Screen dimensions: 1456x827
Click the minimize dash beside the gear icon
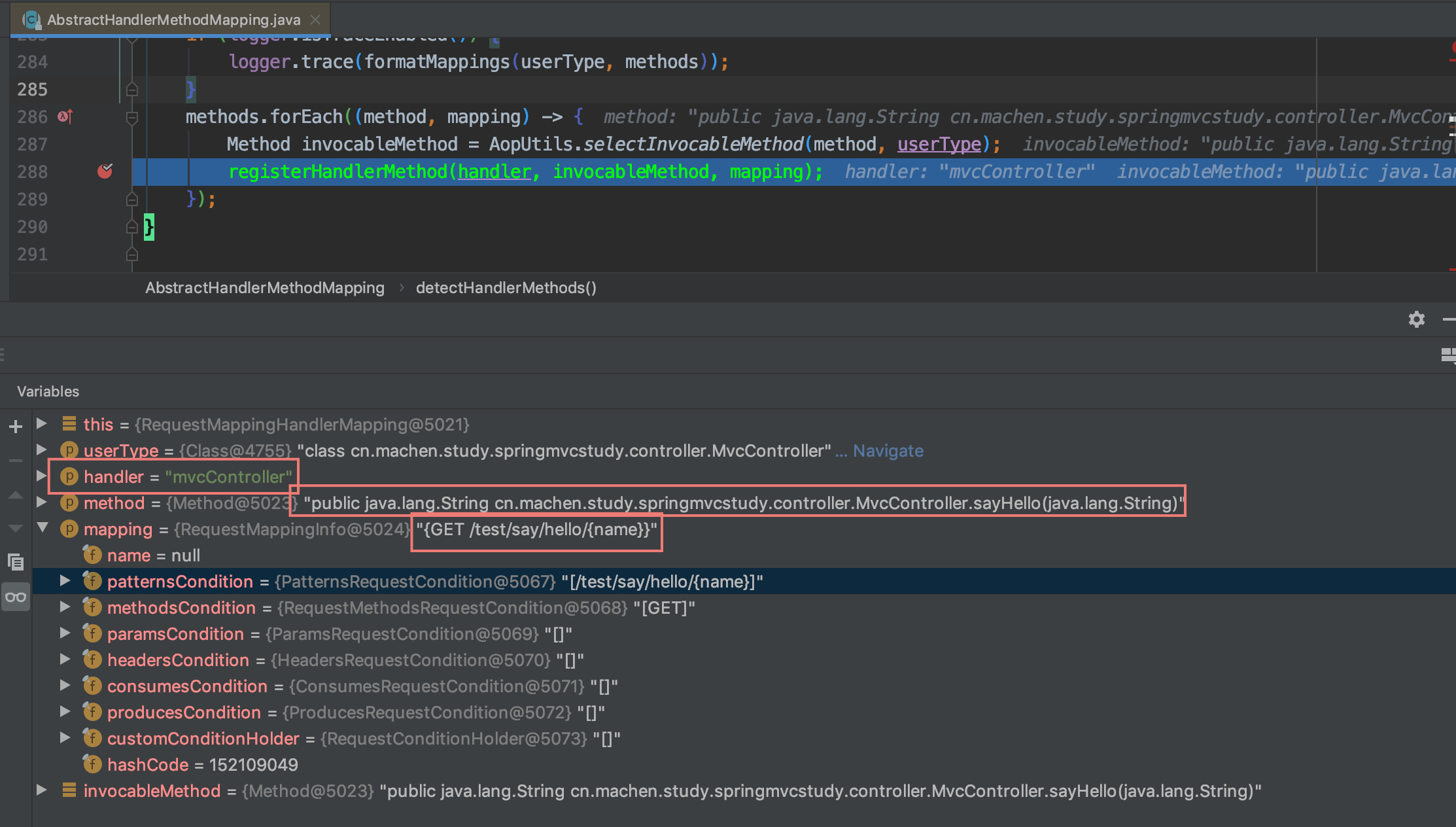1449,319
